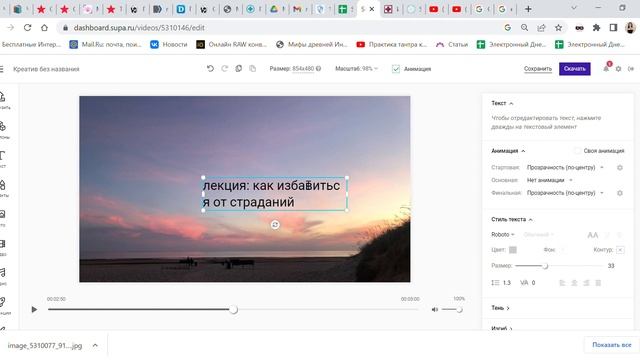Copy element using the duplicate icon
Screen dimensions: 640x360
[239, 69]
